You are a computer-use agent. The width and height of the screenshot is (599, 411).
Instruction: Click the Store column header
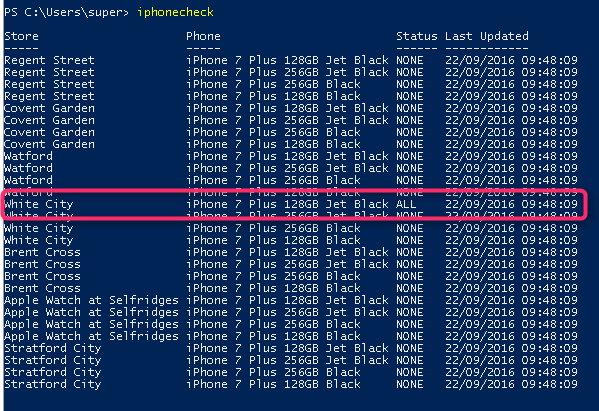21,36
